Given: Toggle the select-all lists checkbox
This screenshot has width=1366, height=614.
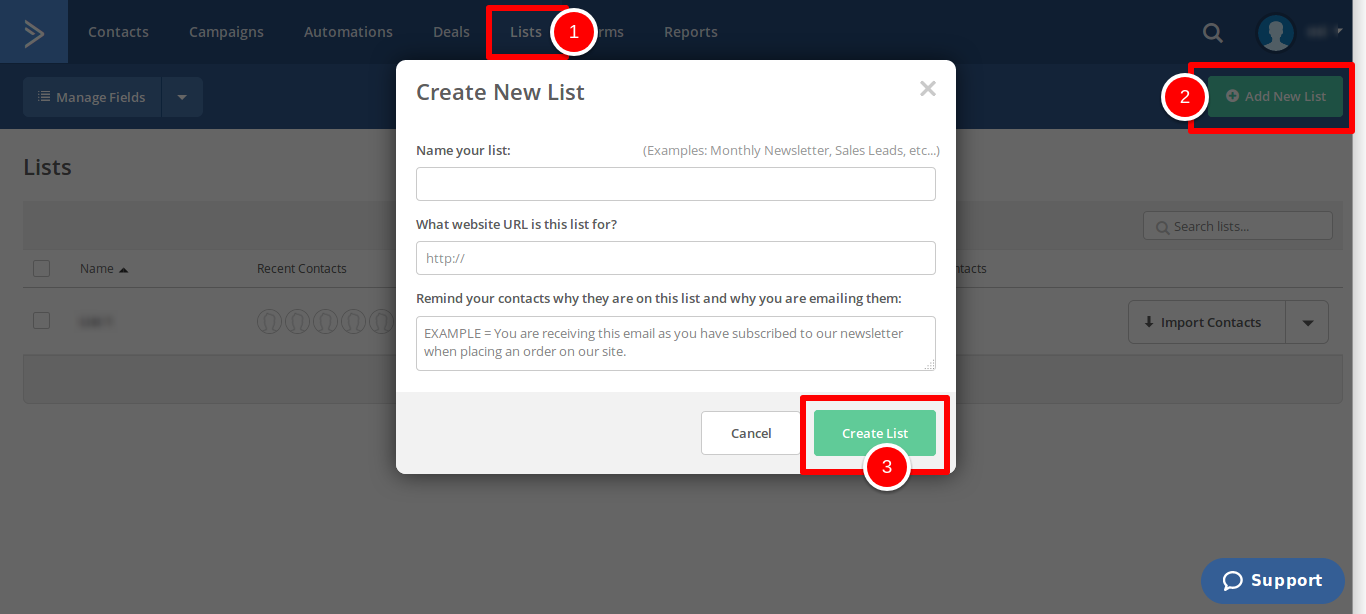Looking at the screenshot, I should pyautogui.click(x=41, y=268).
